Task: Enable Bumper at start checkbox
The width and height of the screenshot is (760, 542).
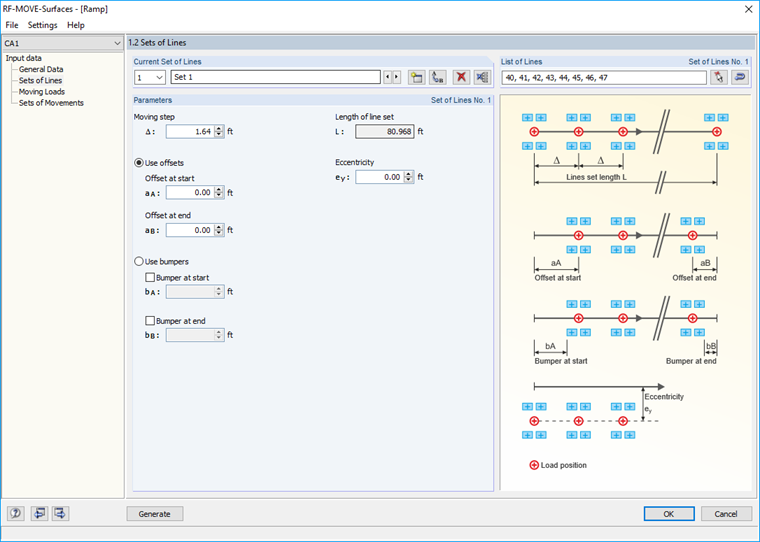Action: [150, 277]
